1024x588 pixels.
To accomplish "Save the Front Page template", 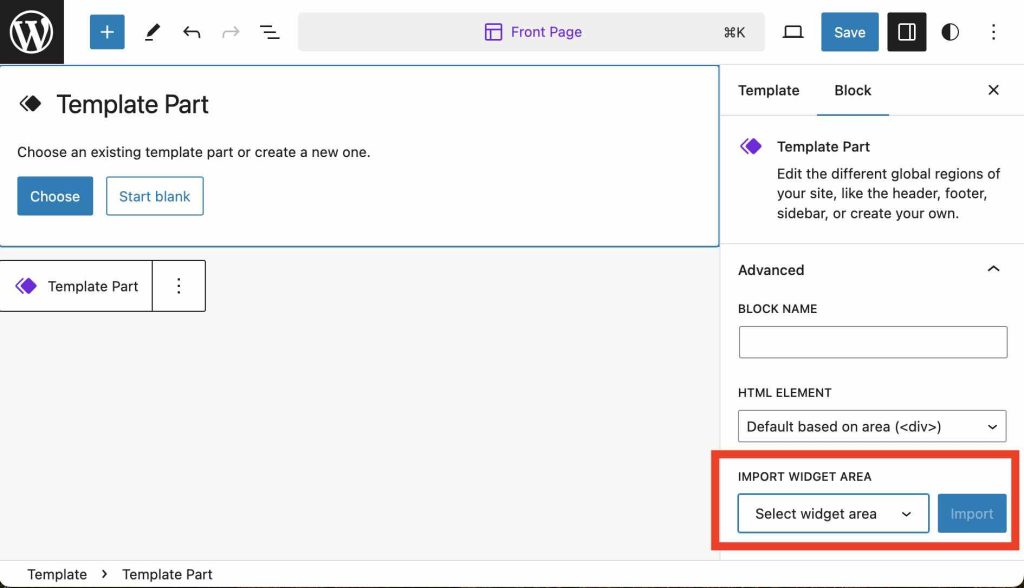I will (849, 31).
